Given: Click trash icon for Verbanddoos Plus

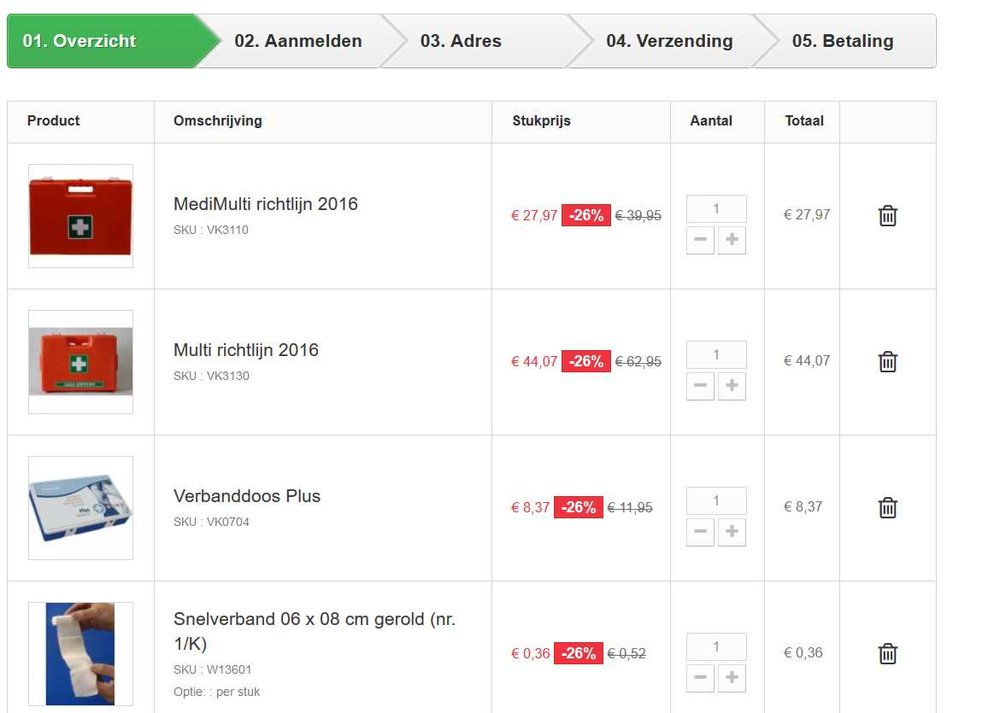Looking at the screenshot, I should tap(888, 507).
